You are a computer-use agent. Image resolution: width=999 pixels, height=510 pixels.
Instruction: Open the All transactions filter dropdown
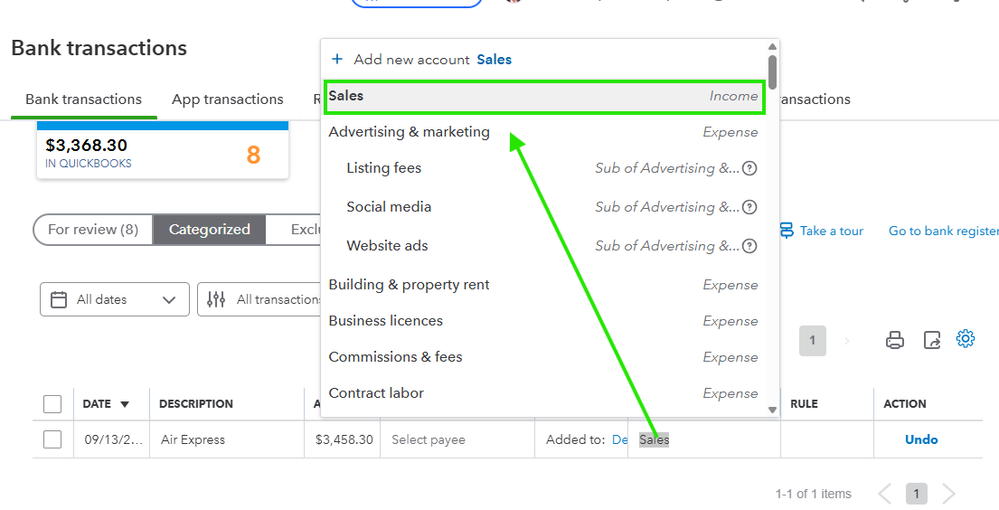[260, 299]
